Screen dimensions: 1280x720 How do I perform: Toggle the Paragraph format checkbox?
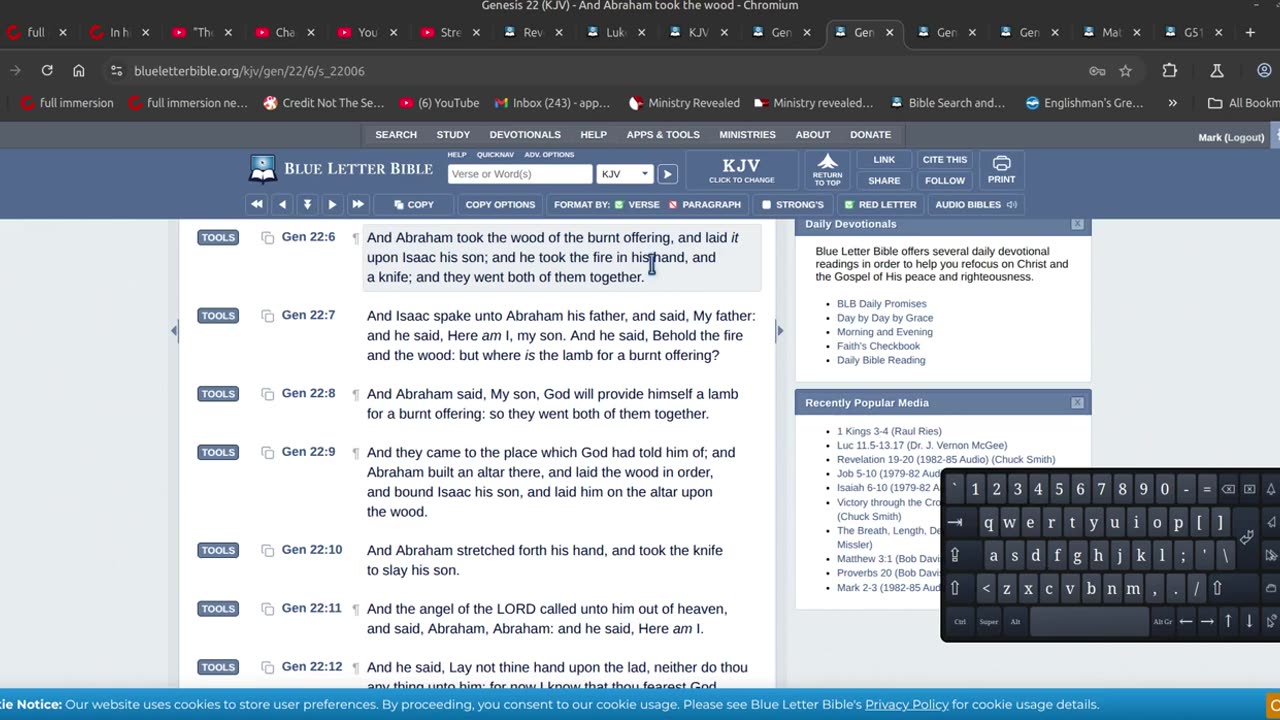click(x=673, y=205)
